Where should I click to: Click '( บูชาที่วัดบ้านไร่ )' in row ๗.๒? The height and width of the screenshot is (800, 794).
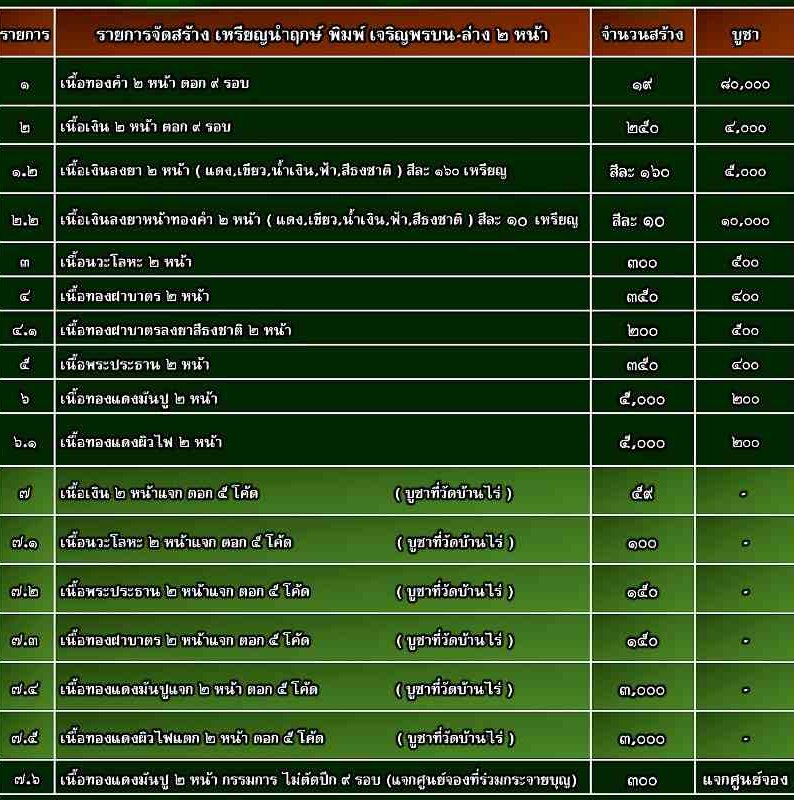[455, 591]
